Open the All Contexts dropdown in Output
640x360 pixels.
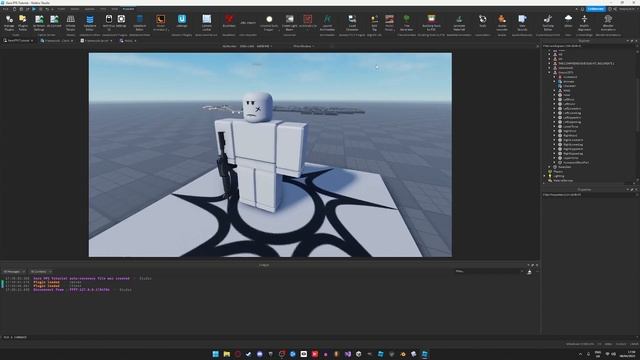click(40, 271)
